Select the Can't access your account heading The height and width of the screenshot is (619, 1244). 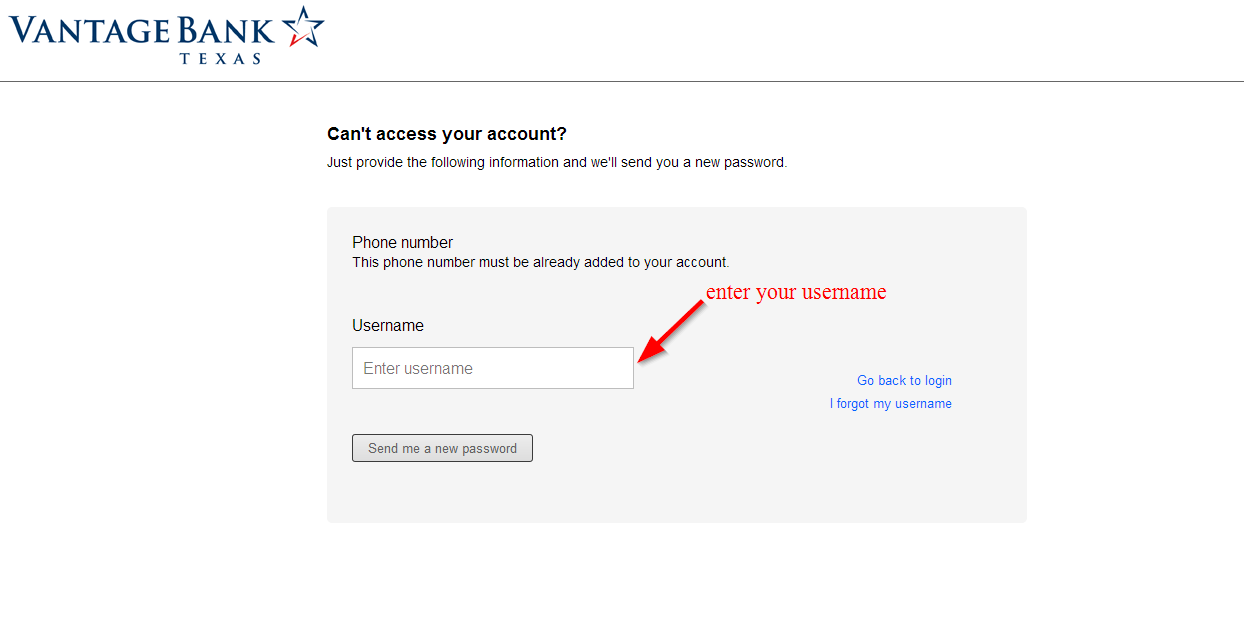[x=447, y=134]
